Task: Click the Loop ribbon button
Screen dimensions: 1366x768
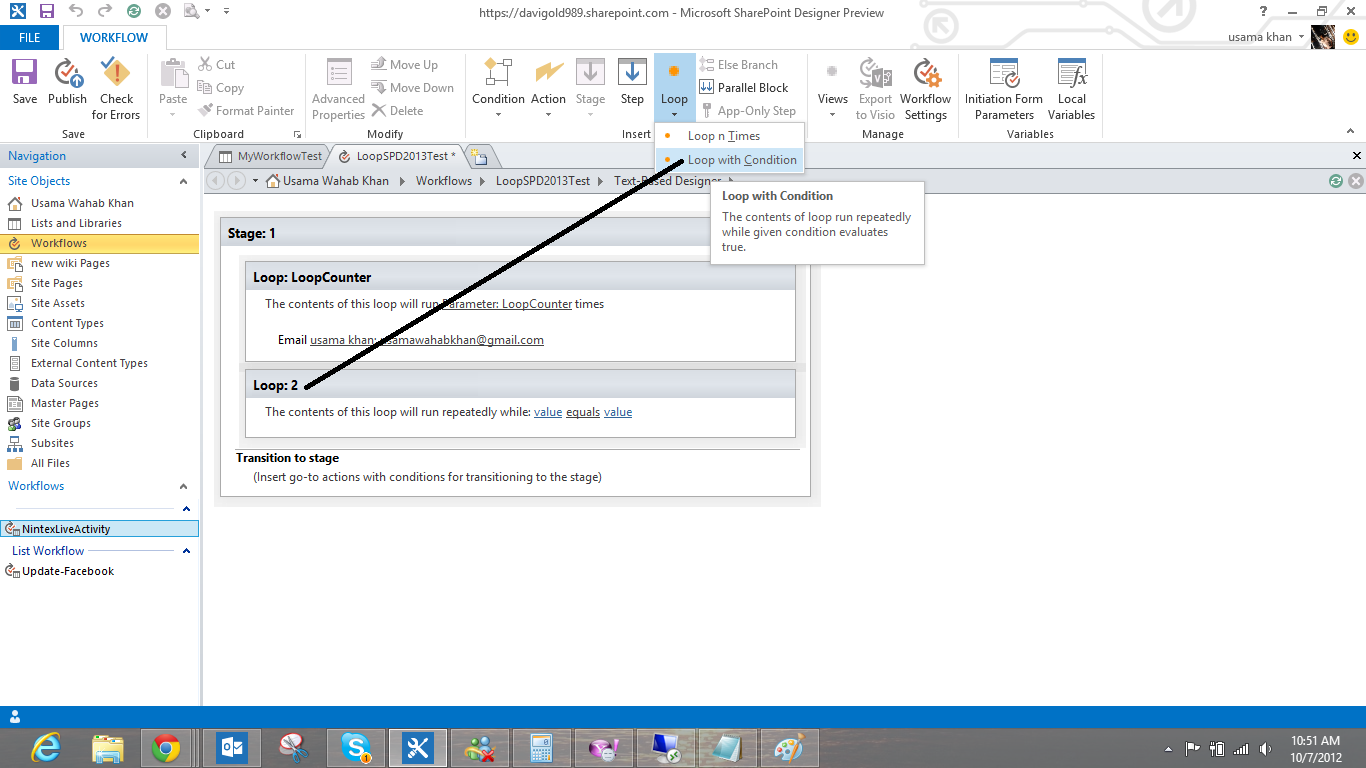Action: point(674,88)
